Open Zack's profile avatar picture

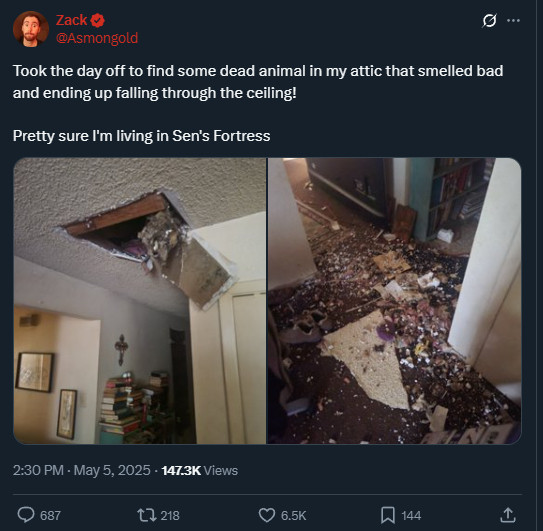point(31,29)
